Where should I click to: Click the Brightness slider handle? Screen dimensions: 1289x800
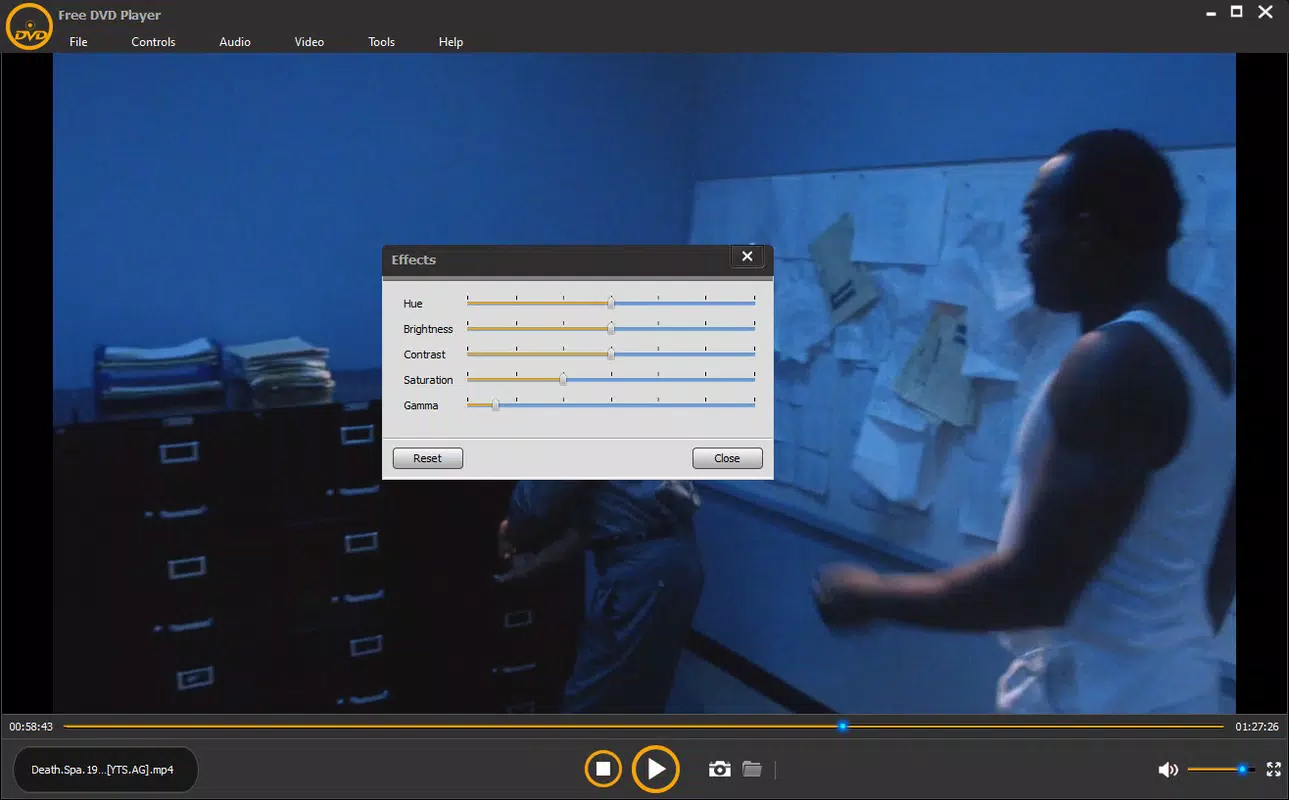pyautogui.click(x=611, y=328)
